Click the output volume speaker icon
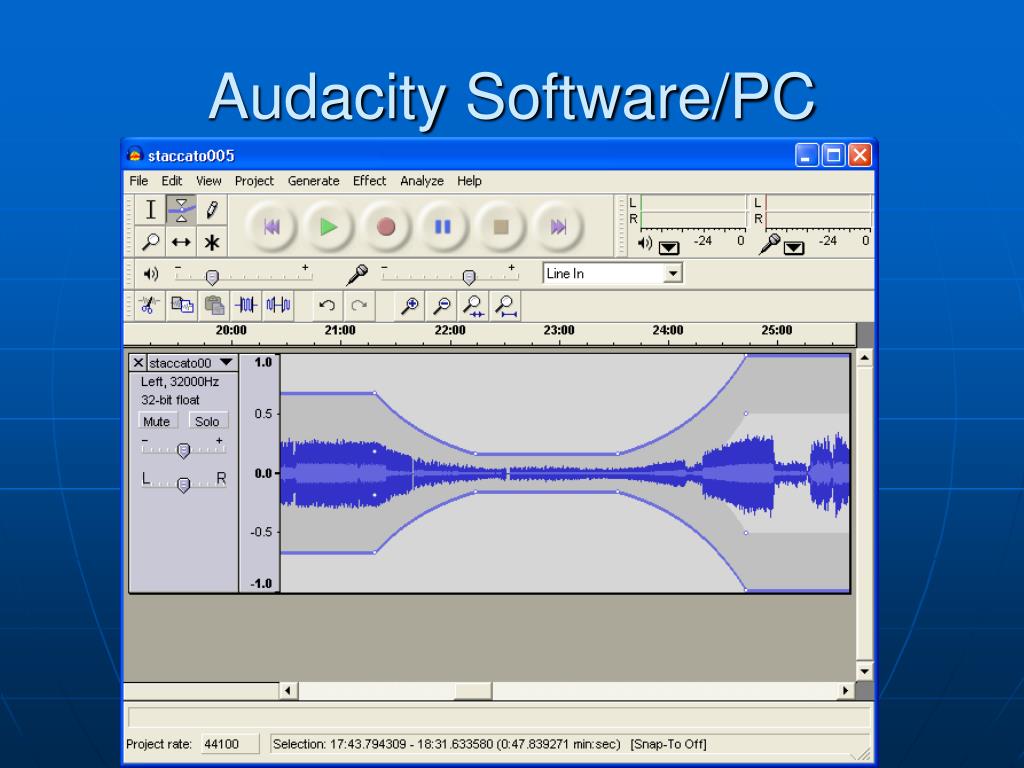 pos(151,274)
